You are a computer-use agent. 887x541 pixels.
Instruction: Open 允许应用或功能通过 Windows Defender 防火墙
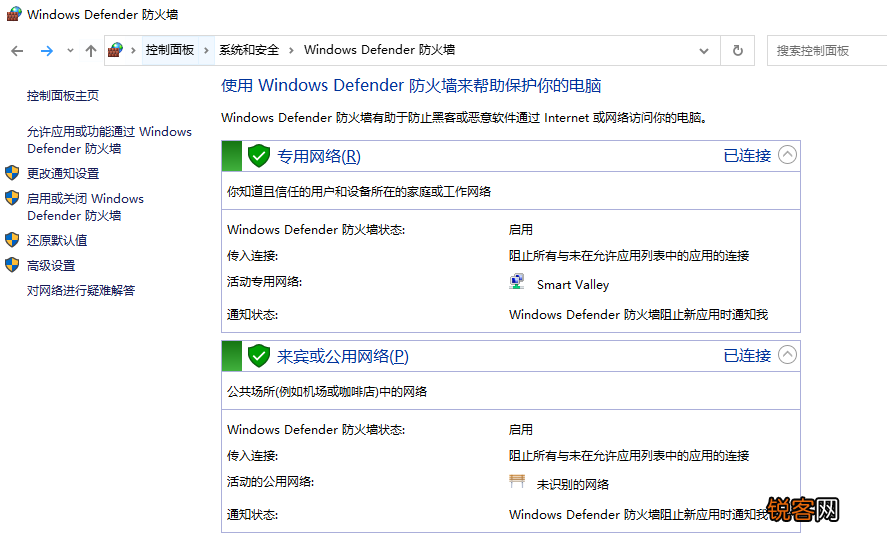(x=109, y=140)
